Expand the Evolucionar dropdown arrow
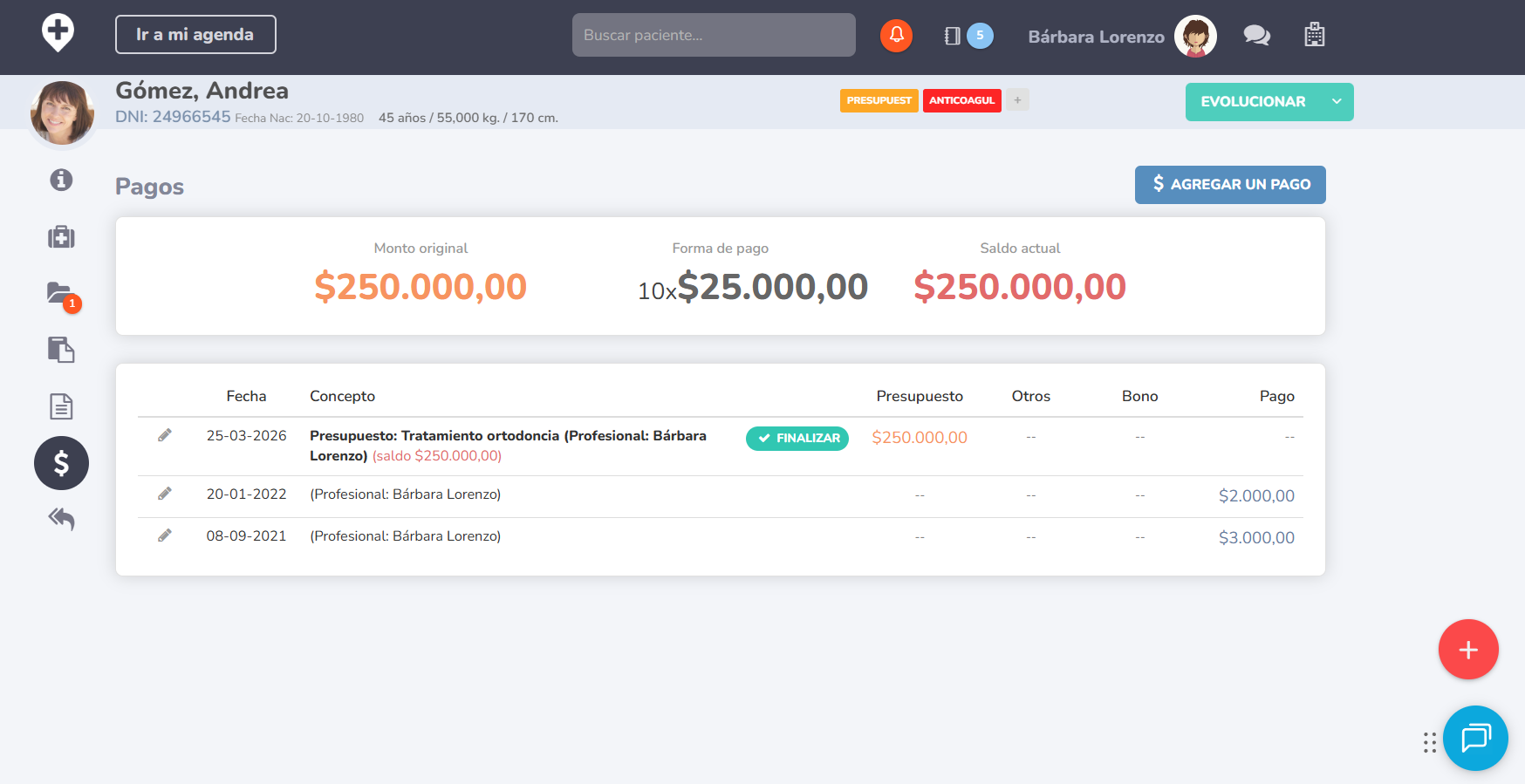The image size is (1525, 784). (1336, 102)
